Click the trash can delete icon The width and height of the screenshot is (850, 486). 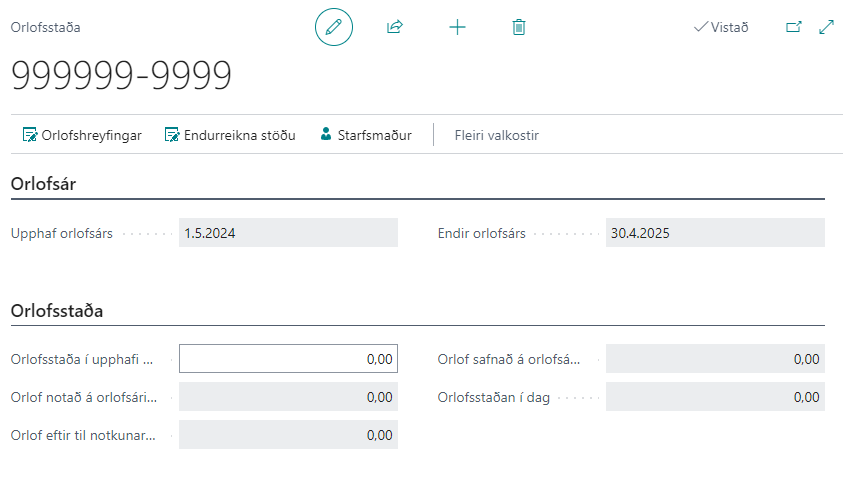[x=518, y=27]
